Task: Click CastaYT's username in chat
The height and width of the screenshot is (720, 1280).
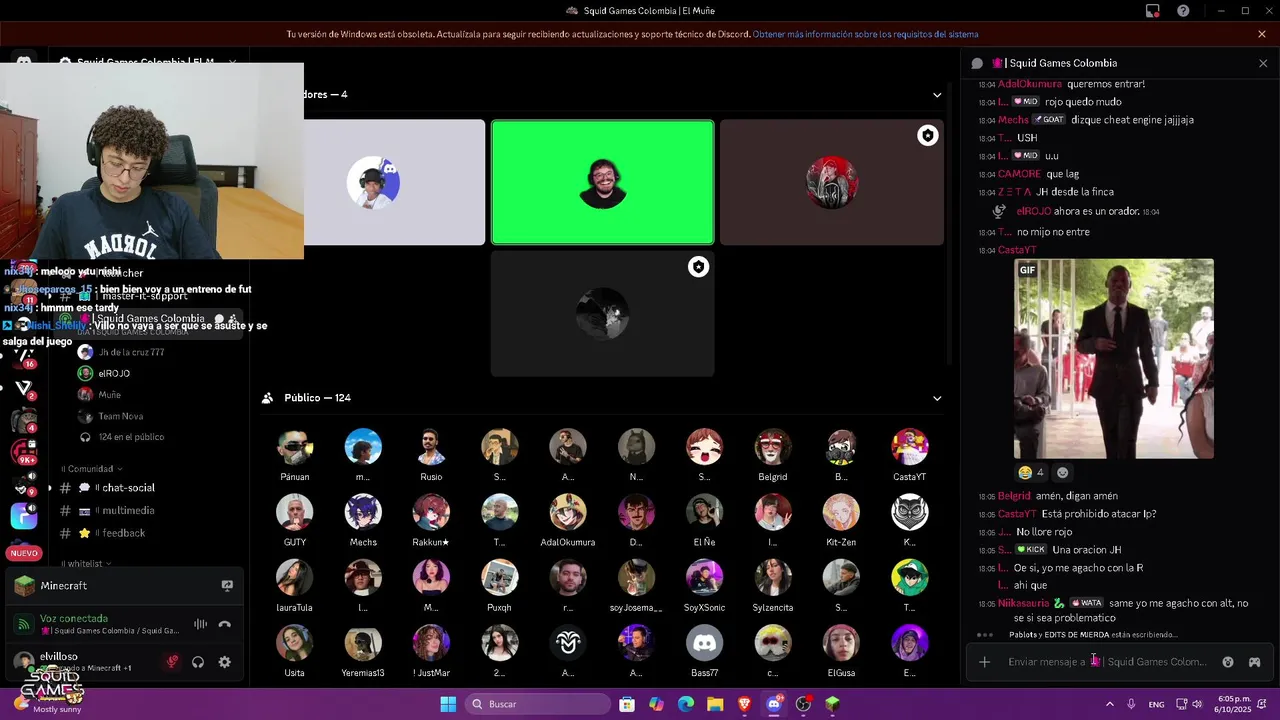Action: 1017,250
